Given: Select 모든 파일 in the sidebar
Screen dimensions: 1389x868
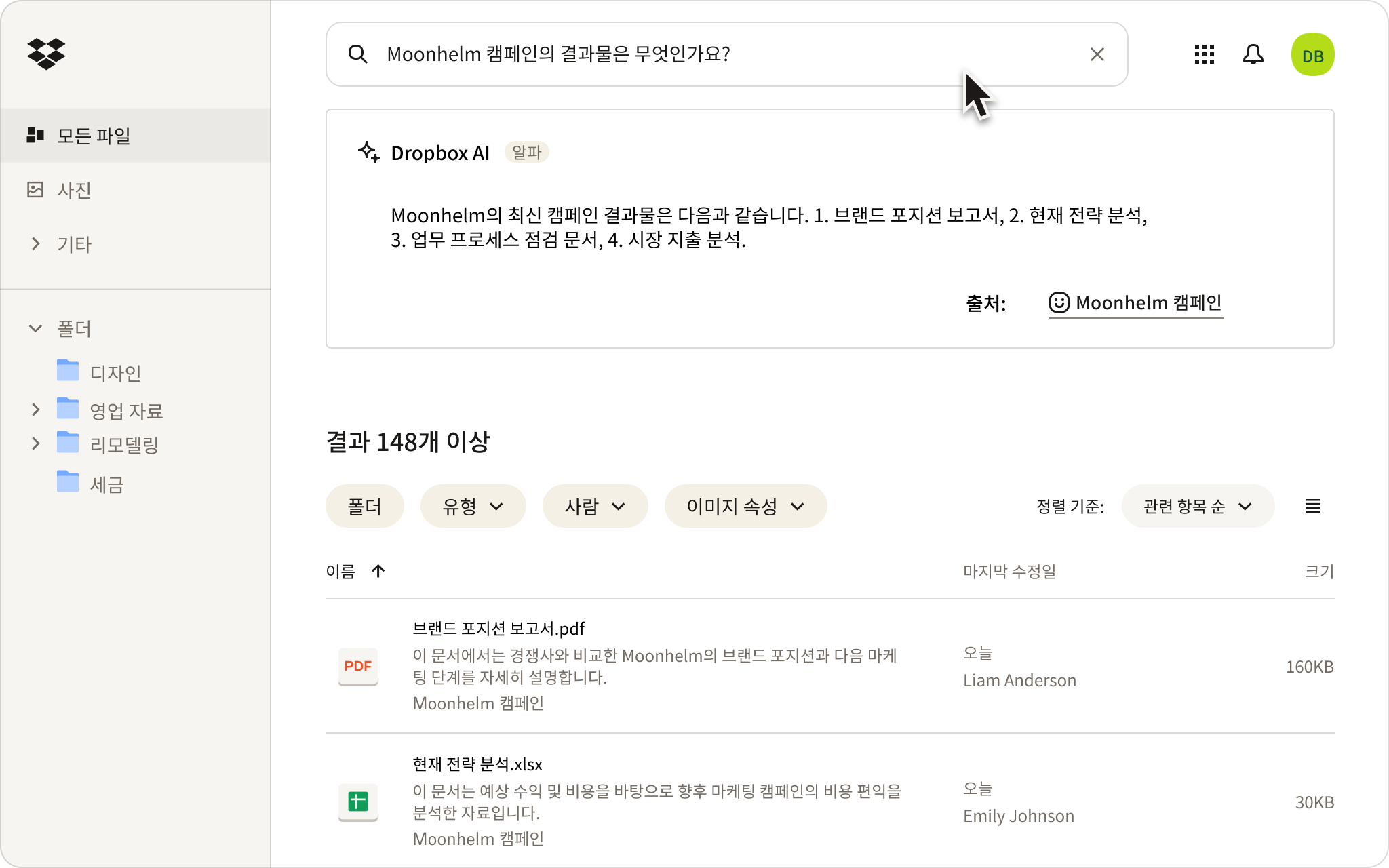Looking at the screenshot, I should [136, 136].
